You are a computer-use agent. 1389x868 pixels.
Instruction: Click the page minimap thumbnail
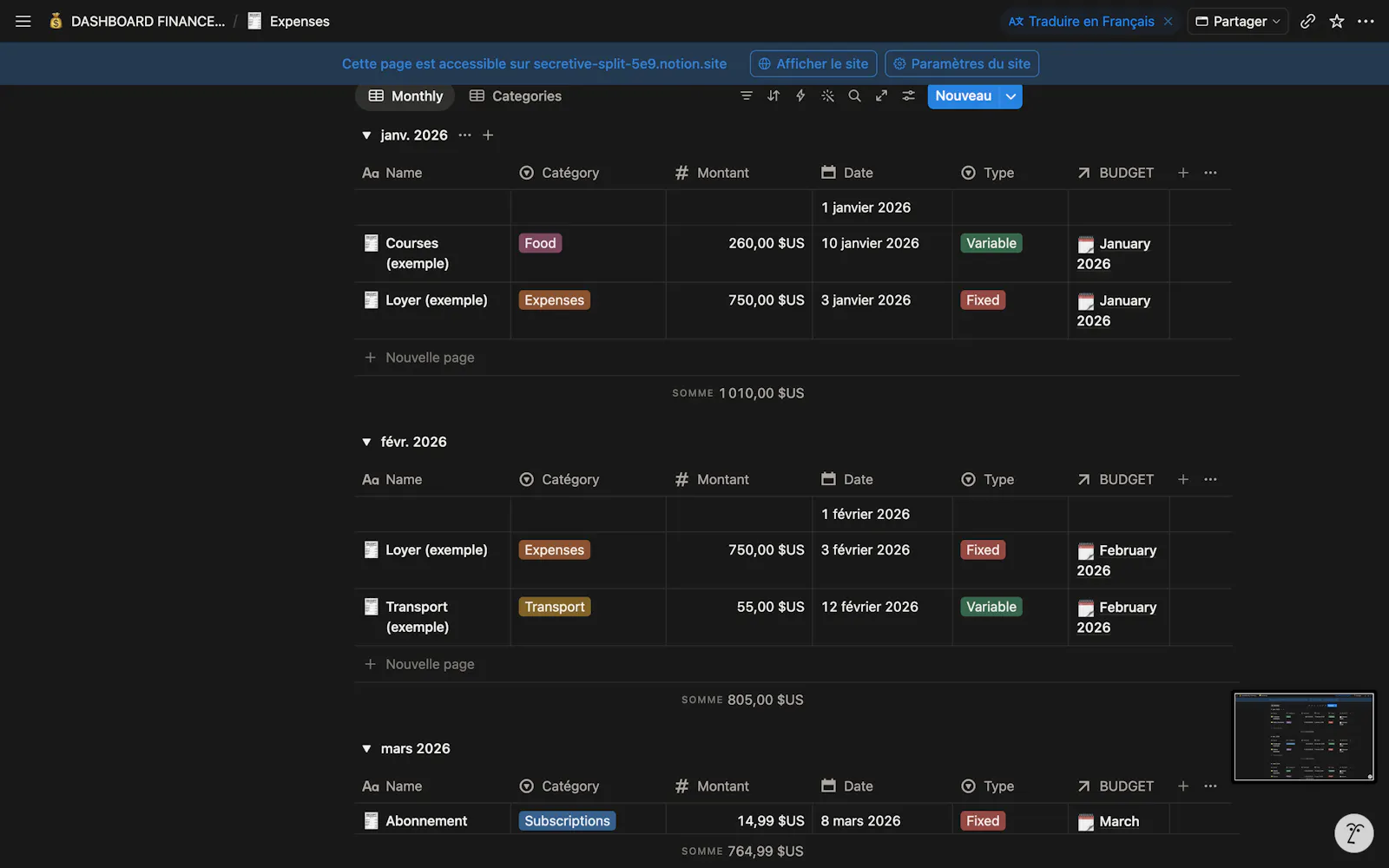1304,737
